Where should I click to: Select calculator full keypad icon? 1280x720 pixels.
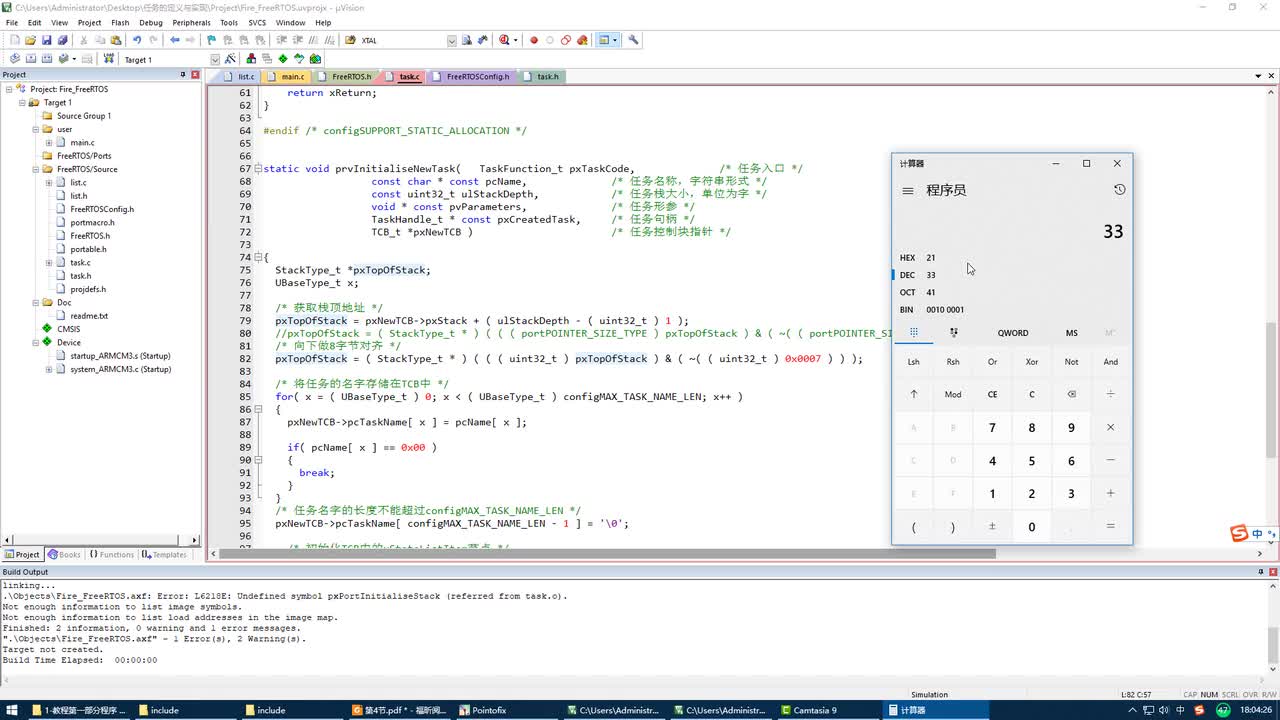click(913, 333)
